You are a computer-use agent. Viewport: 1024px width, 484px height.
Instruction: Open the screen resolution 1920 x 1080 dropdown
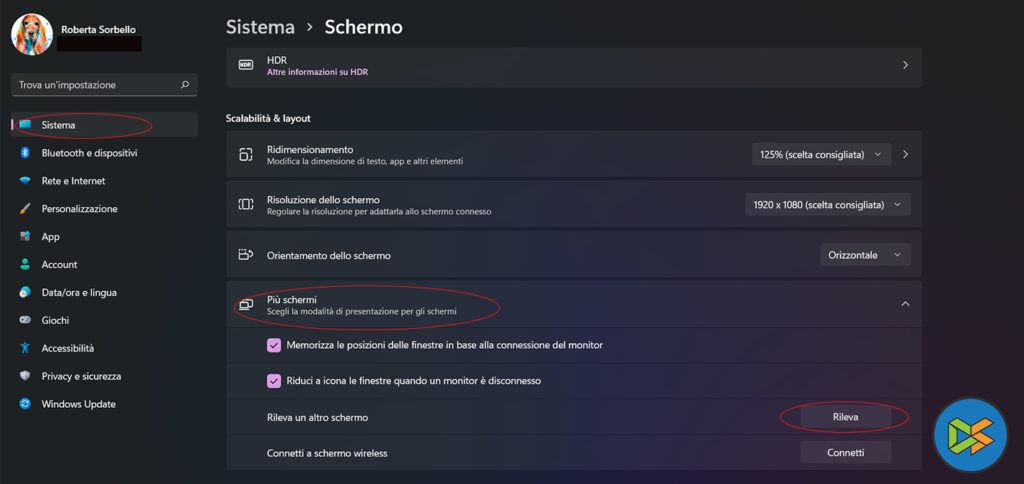(x=828, y=204)
